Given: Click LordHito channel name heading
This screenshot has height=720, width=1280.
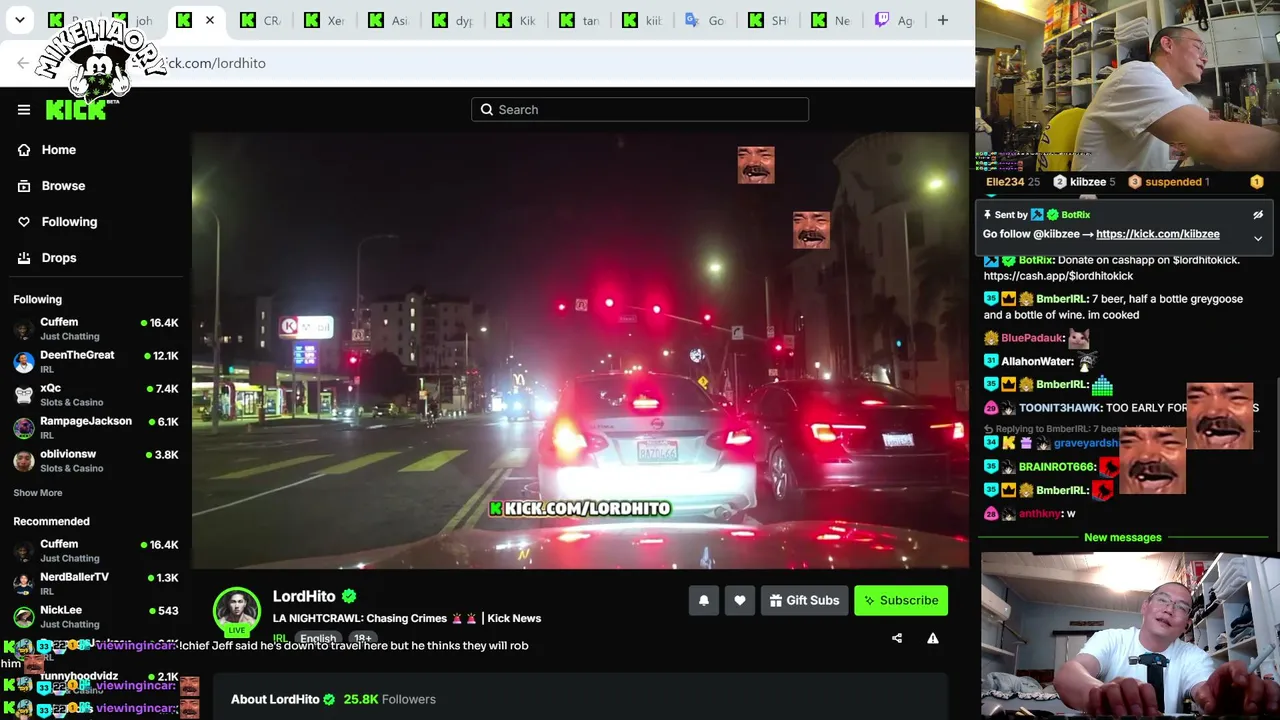Looking at the screenshot, I should (304, 596).
